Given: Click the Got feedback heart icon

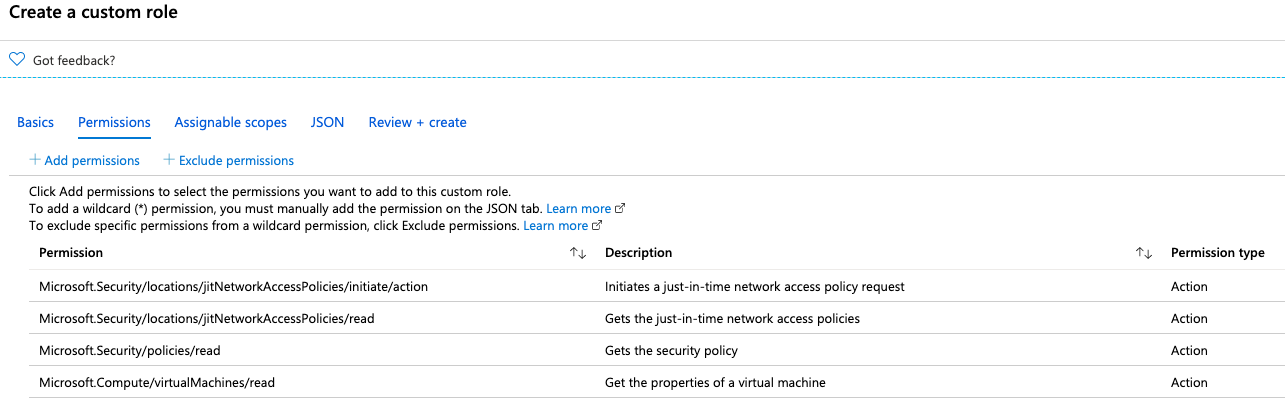Looking at the screenshot, I should tap(16, 60).
